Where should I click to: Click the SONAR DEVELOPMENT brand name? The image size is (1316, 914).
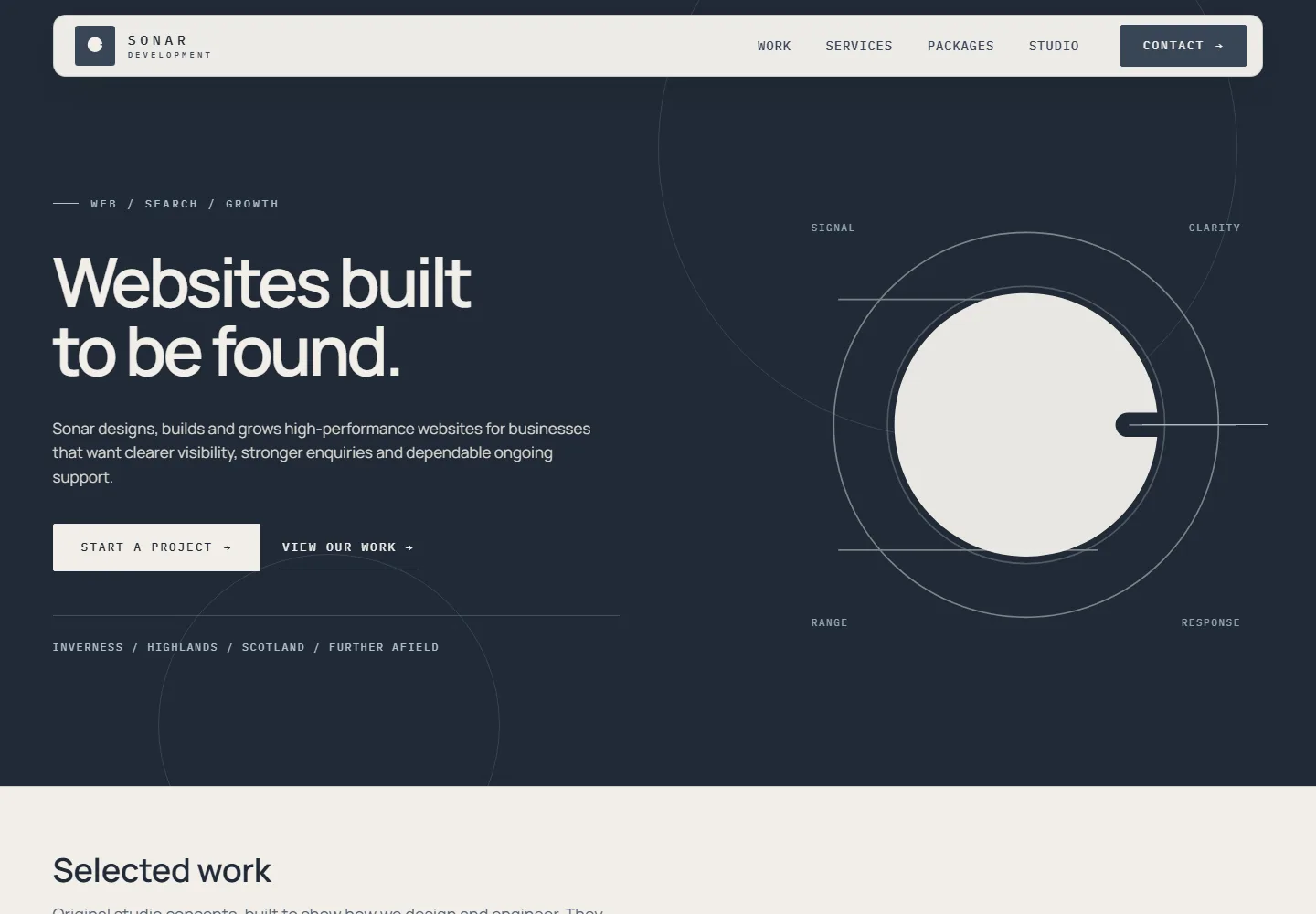click(169, 47)
